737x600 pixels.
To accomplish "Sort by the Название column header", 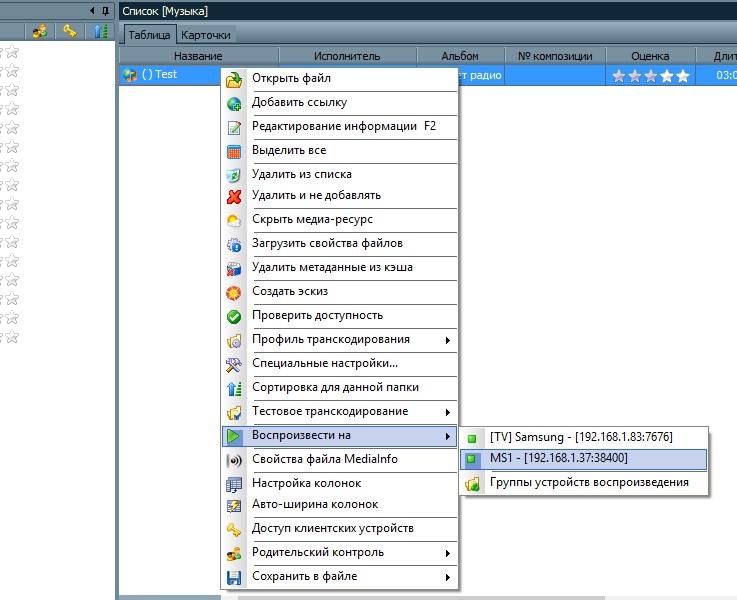I will pos(198,56).
